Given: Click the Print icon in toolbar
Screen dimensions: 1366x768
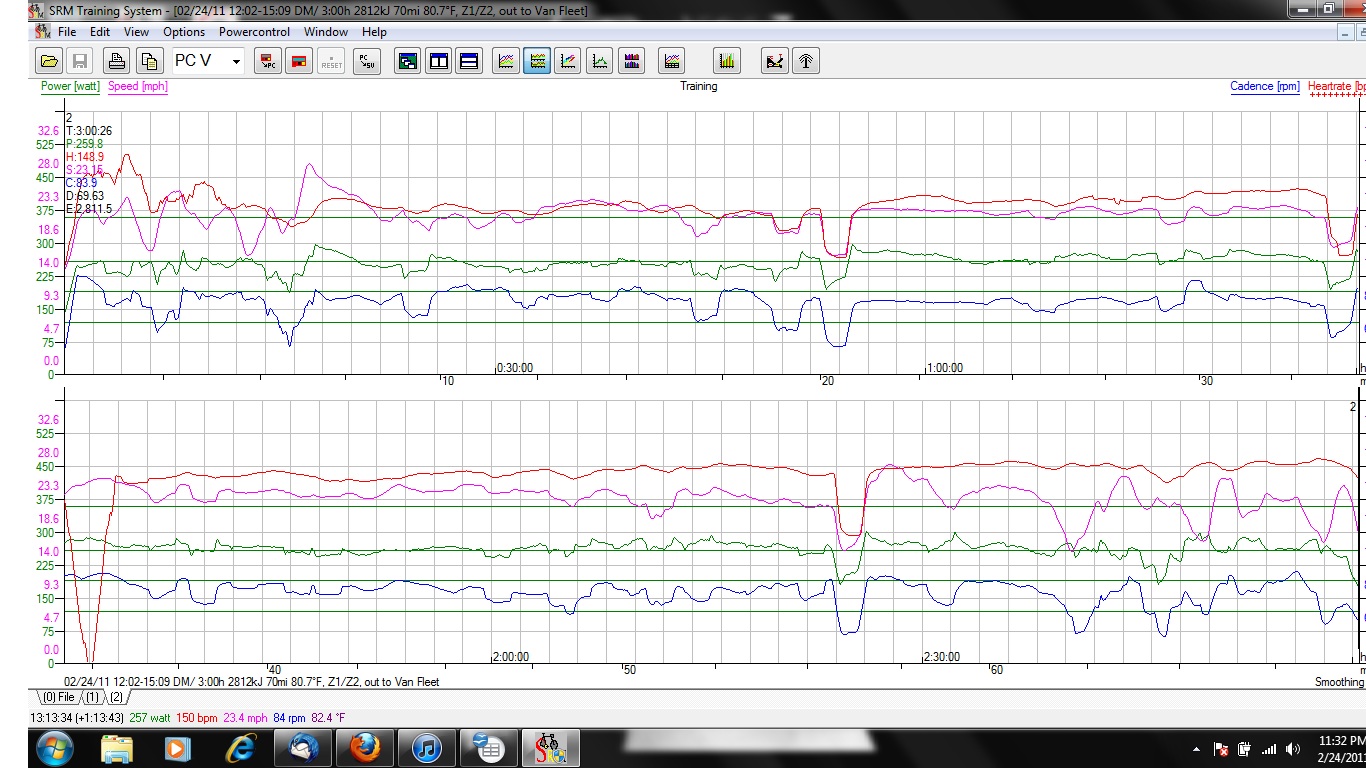Looking at the screenshot, I should [117, 61].
